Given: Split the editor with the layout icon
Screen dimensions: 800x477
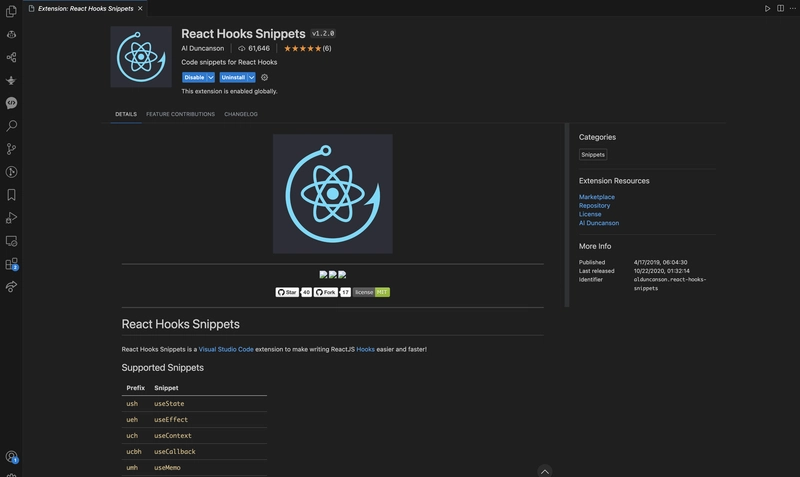Looking at the screenshot, I should (x=780, y=8).
